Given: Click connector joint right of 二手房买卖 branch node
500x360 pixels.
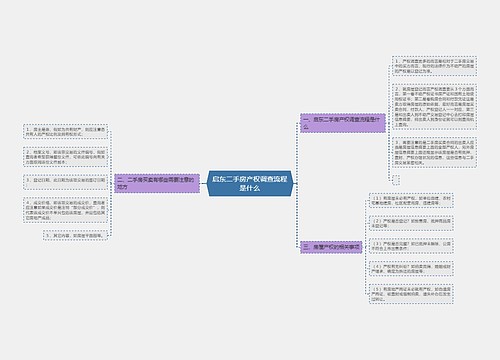Looking at the screenshot, I should [203, 183].
